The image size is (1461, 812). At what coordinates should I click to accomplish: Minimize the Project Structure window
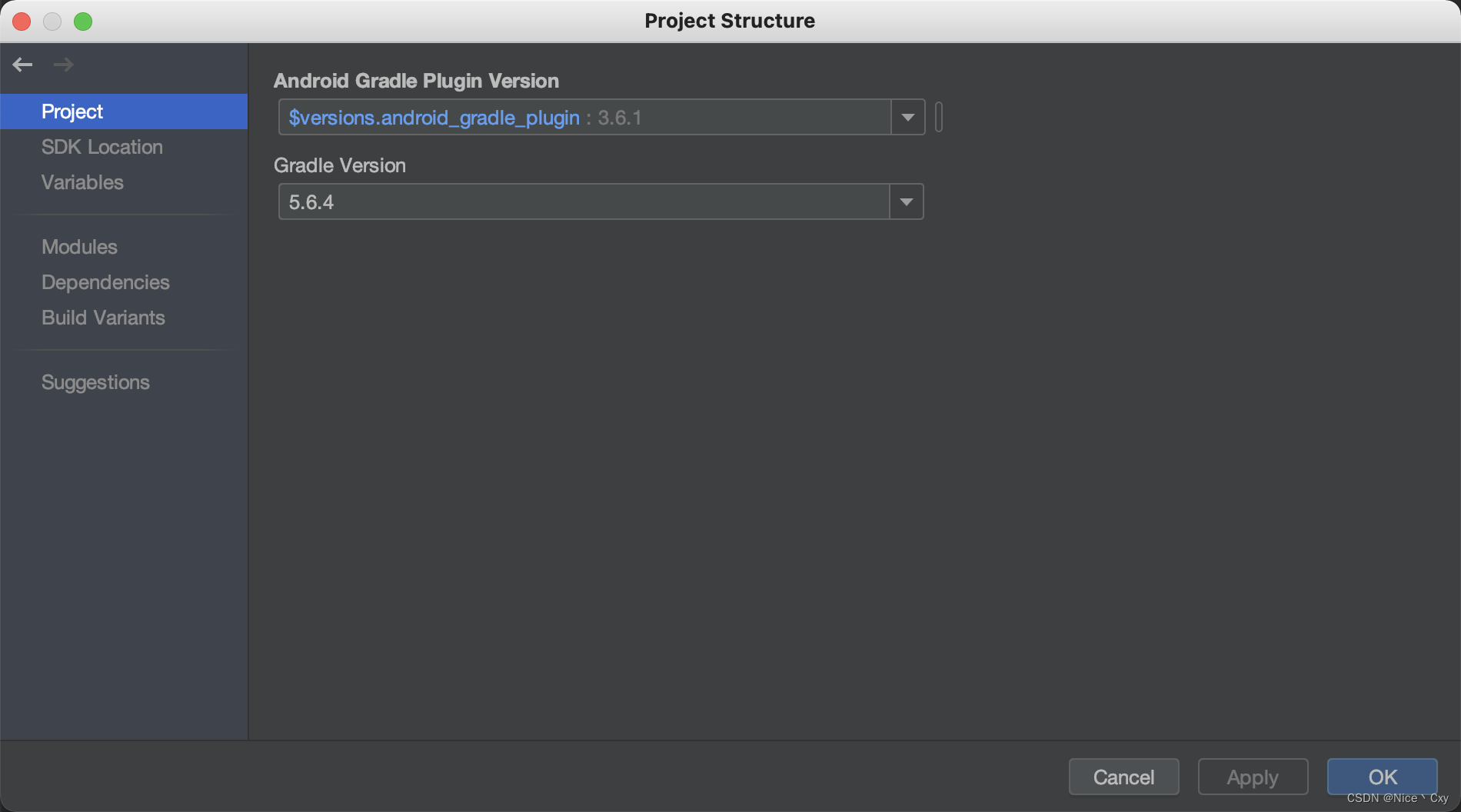pyautogui.click(x=52, y=22)
